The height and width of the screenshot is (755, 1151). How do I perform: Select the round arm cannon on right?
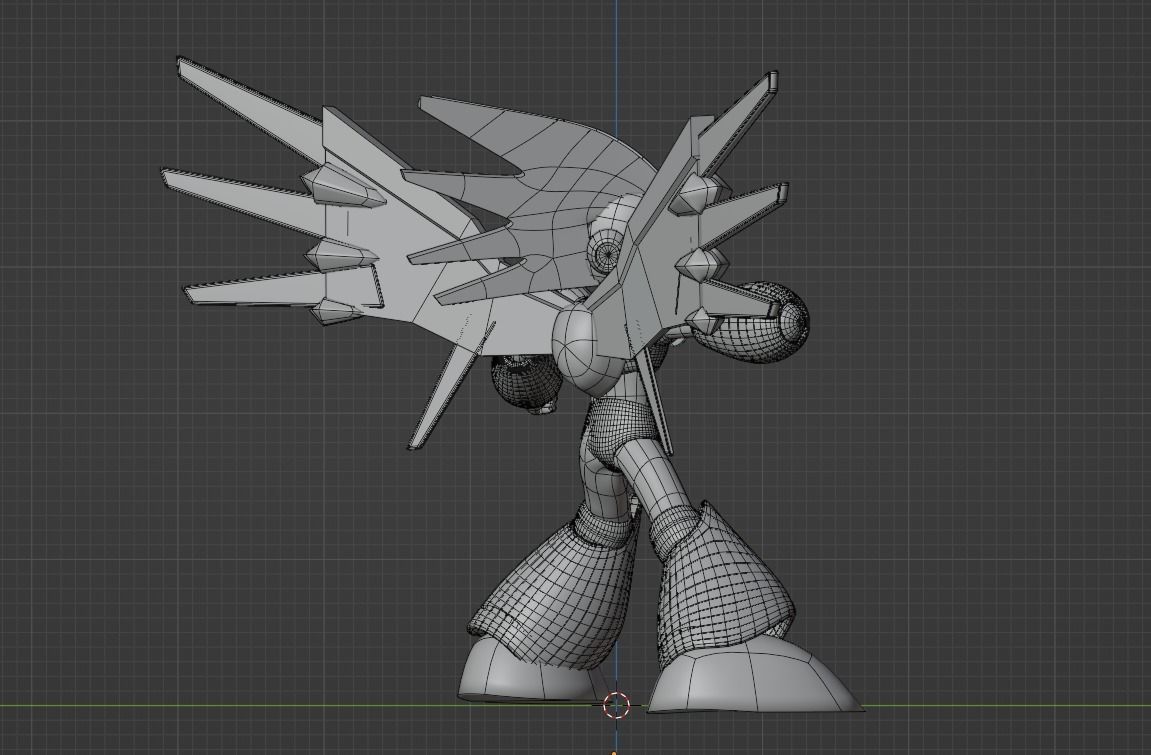tap(752, 323)
